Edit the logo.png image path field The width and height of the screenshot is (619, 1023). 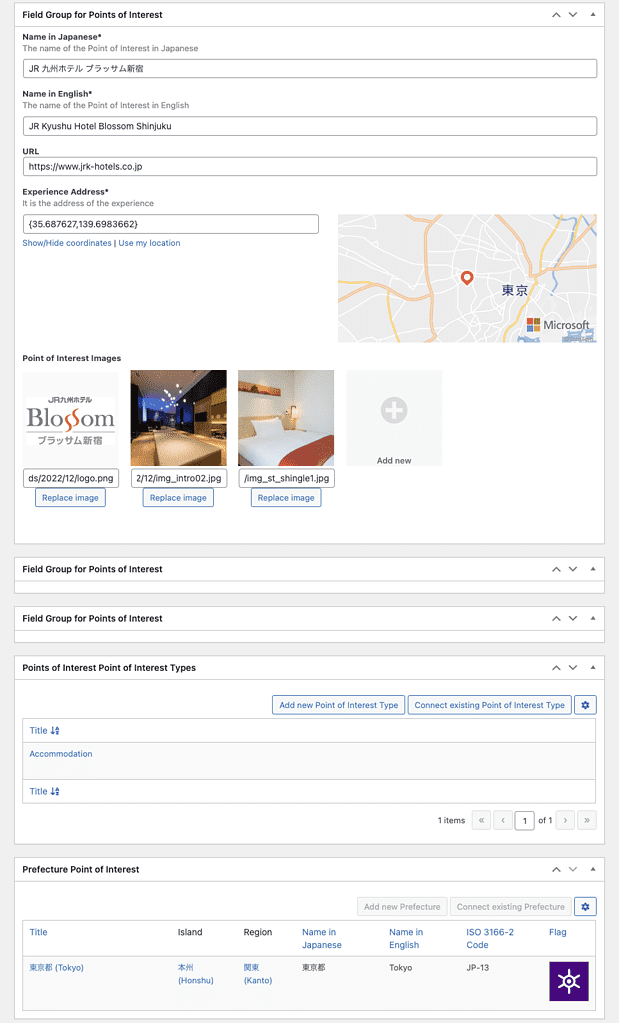tap(70, 478)
